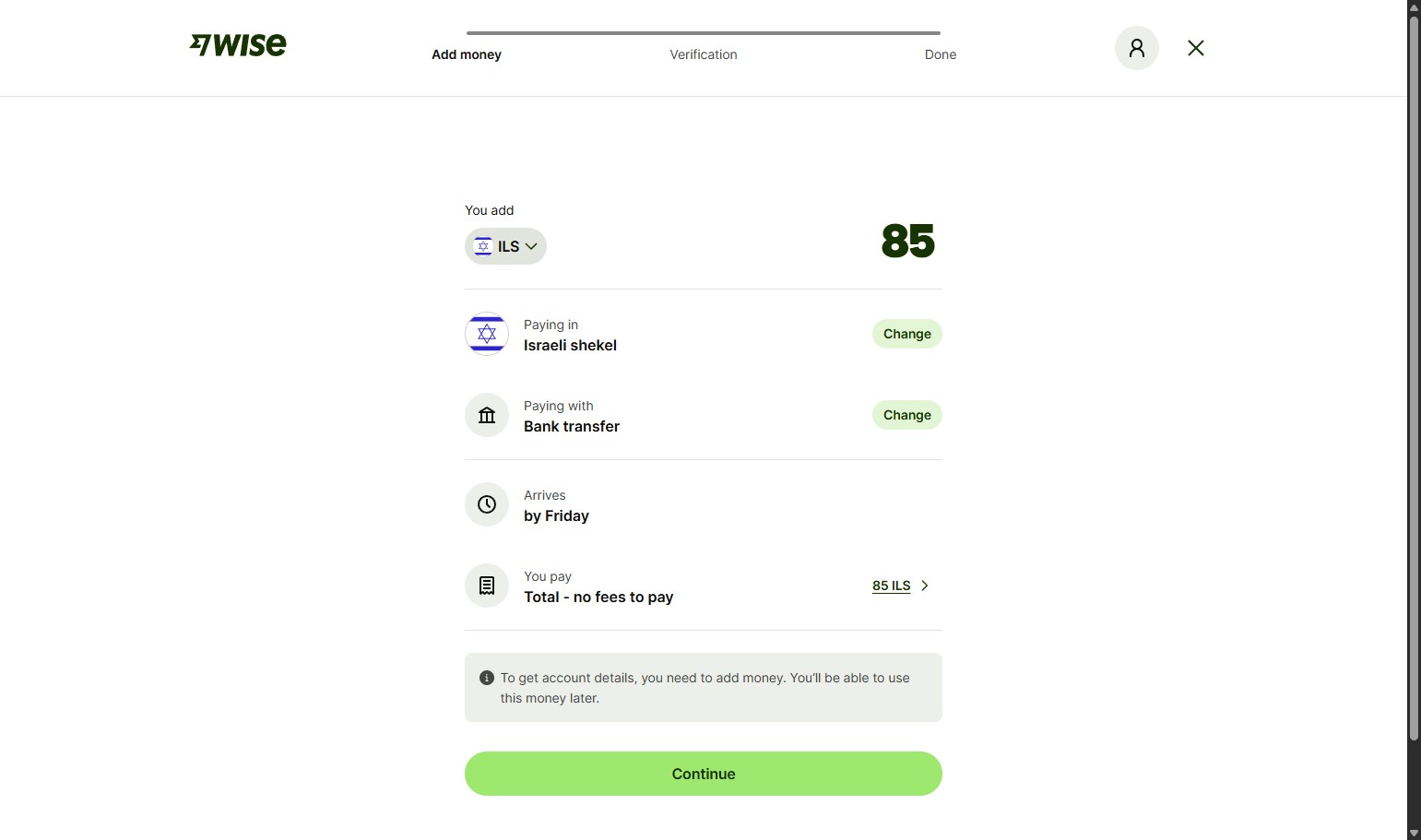Open the ILS currency dropdown

click(x=505, y=246)
